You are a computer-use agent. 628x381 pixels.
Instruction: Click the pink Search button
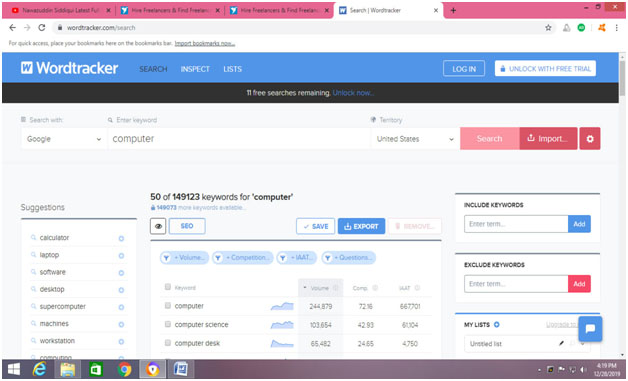click(489, 139)
